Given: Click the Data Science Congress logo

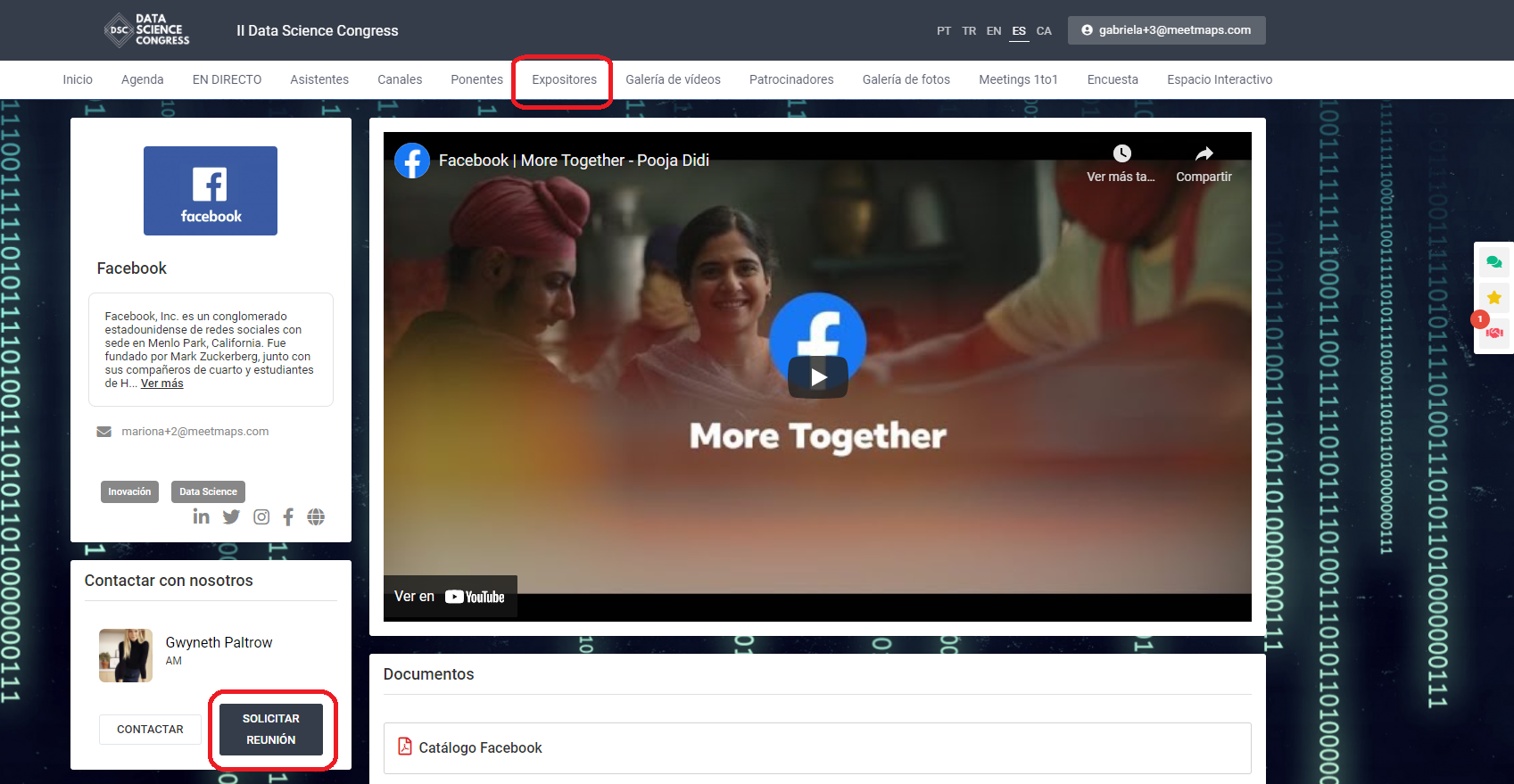Looking at the screenshot, I should point(146,29).
